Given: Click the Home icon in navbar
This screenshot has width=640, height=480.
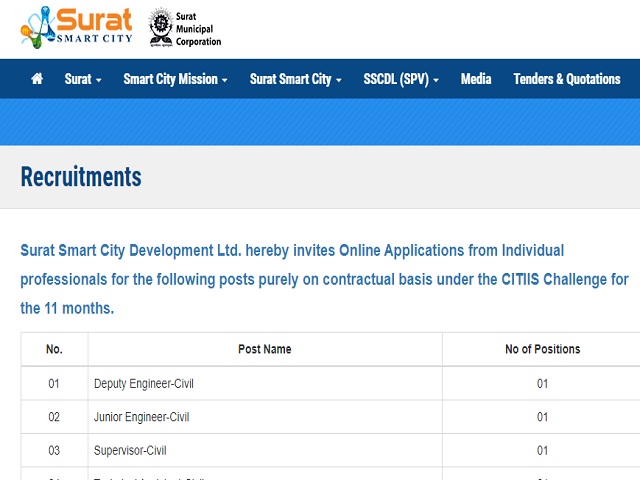Looking at the screenshot, I should [x=37, y=78].
